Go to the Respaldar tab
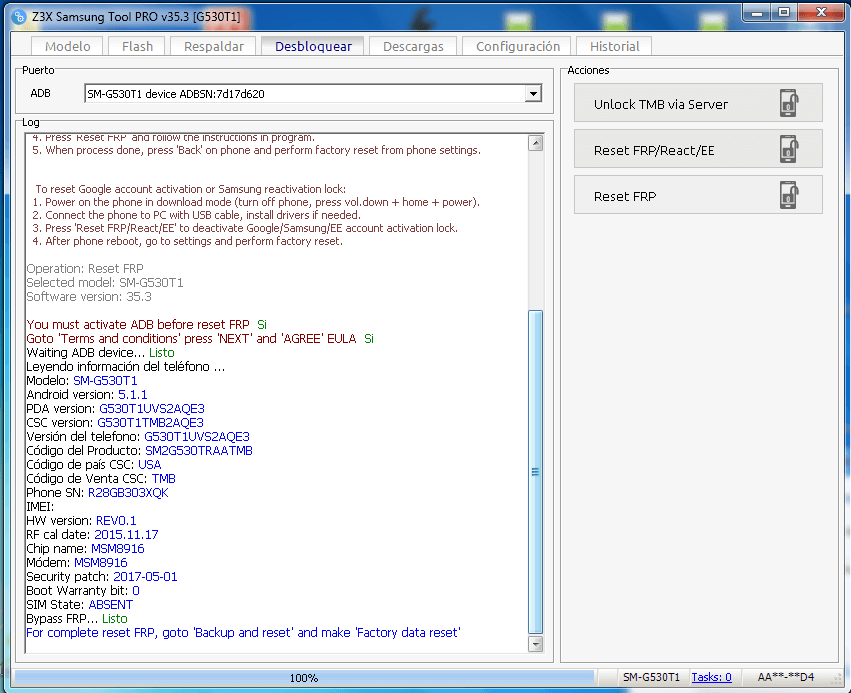Image resolution: width=851 pixels, height=693 pixels. 214,46
